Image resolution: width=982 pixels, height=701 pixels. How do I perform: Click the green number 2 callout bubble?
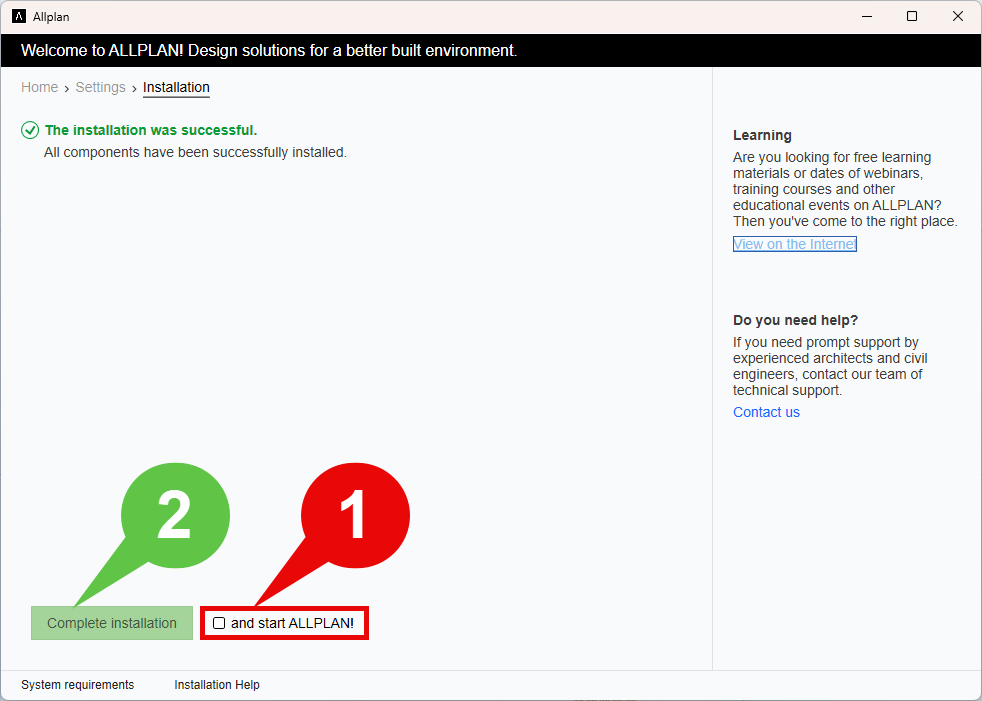(x=175, y=516)
